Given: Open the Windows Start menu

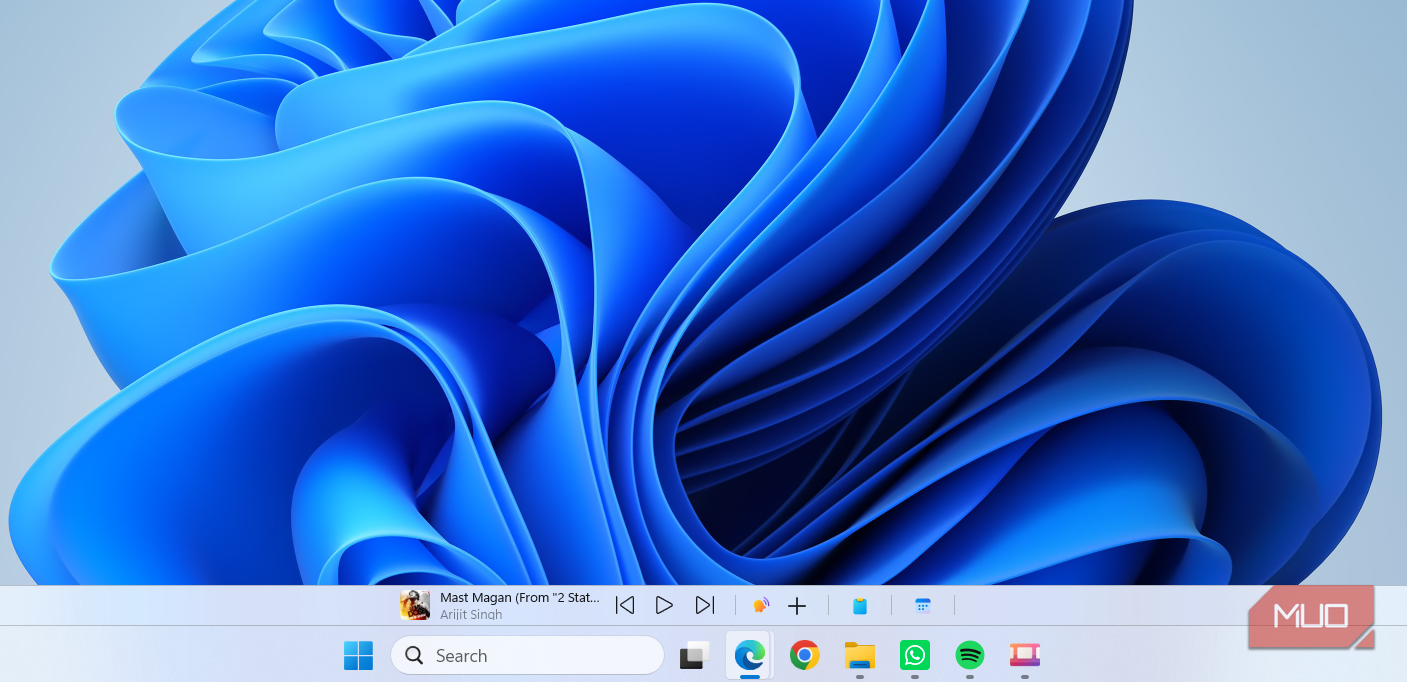Looking at the screenshot, I should click(x=358, y=656).
